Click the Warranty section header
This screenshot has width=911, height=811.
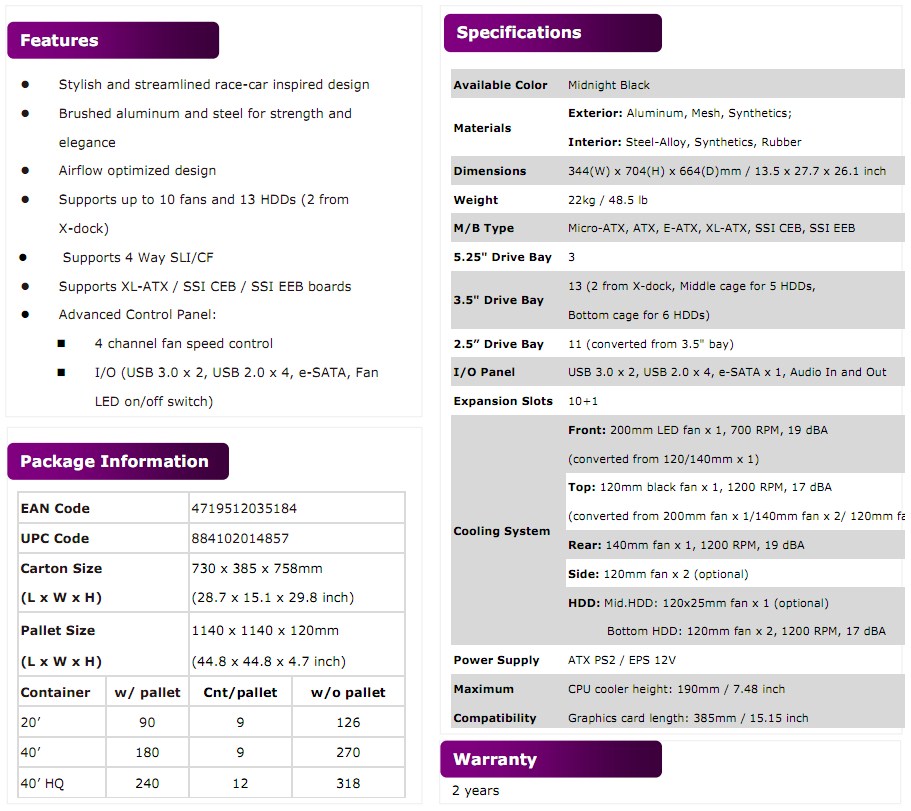pos(550,759)
